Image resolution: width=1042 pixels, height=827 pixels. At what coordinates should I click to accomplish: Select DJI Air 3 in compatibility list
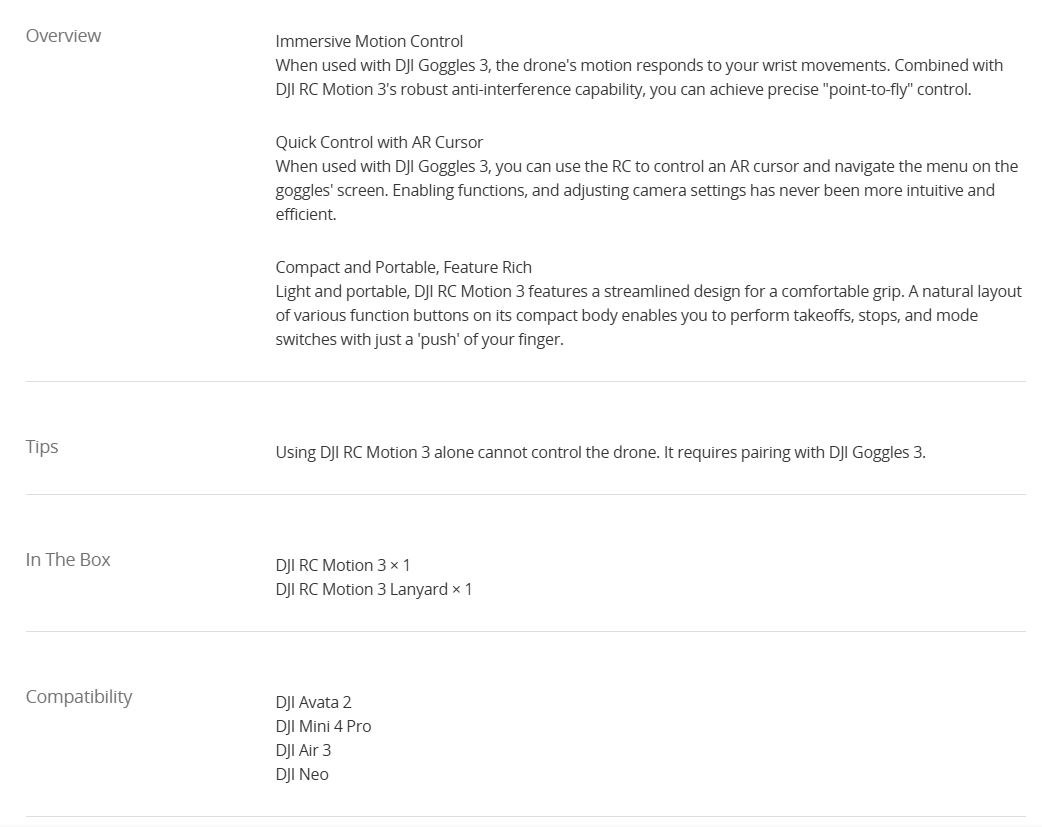click(303, 750)
